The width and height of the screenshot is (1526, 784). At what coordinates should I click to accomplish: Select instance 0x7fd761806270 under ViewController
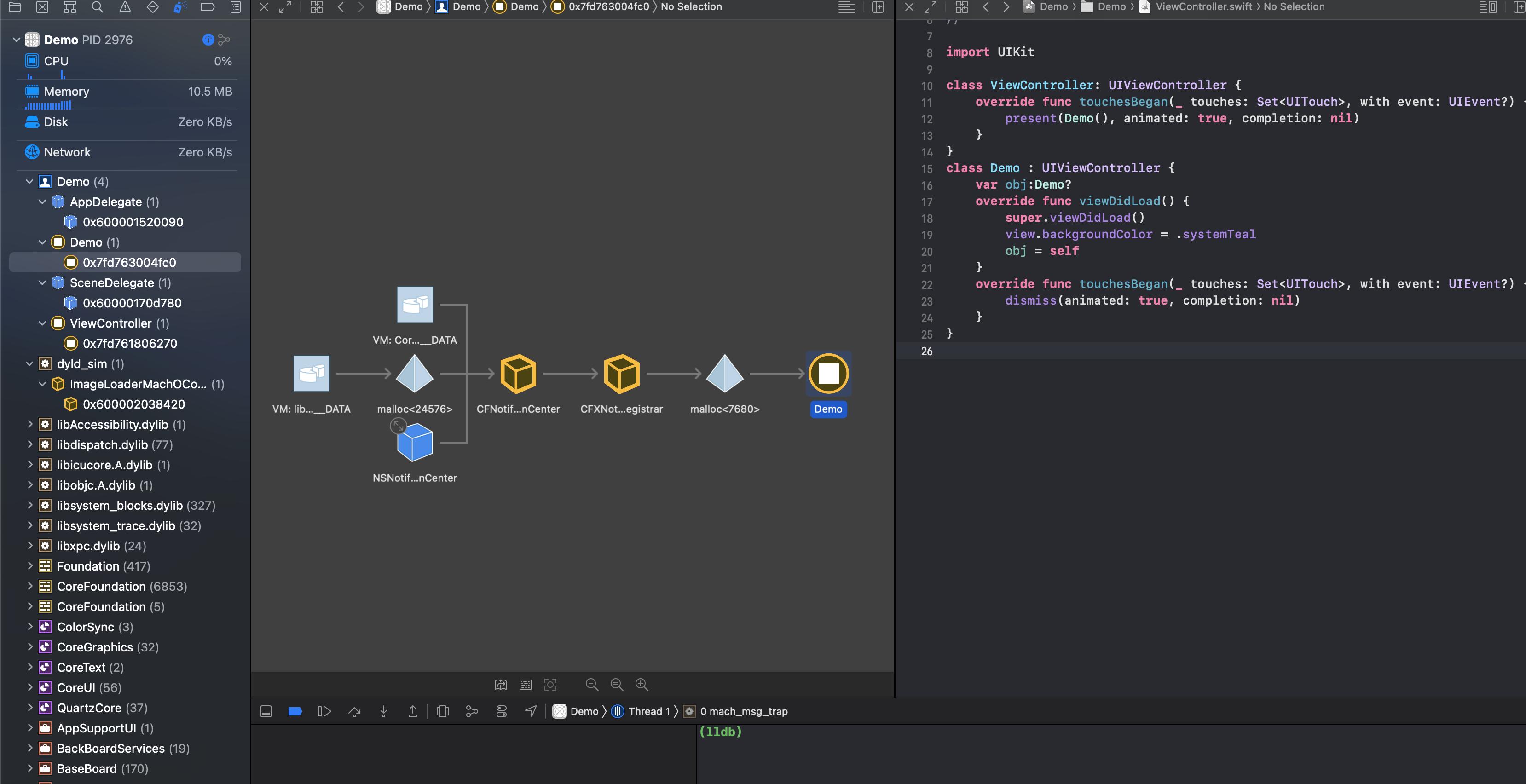coord(130,343)
